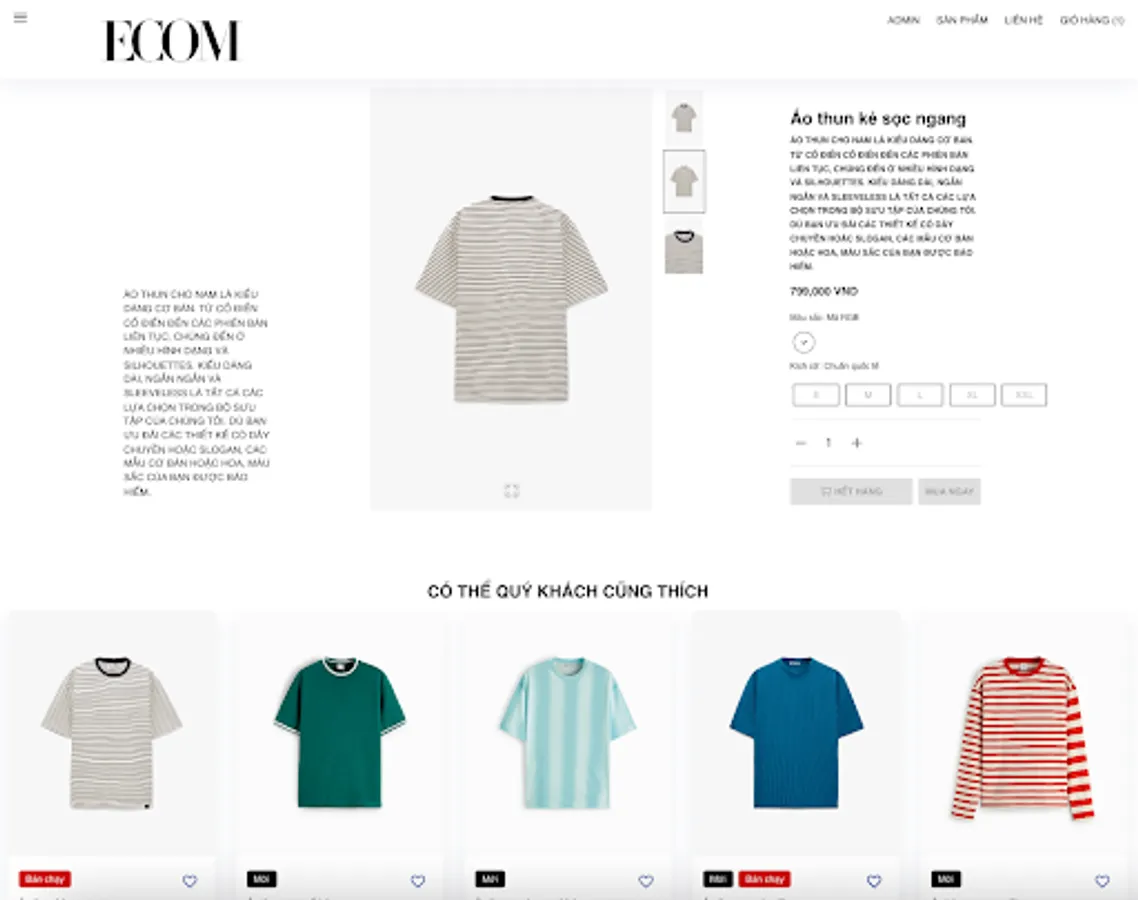This screenshot has height=900, width=1138.
Task: Favorite the striped gray t-shirt with heart
Action: 189,880
